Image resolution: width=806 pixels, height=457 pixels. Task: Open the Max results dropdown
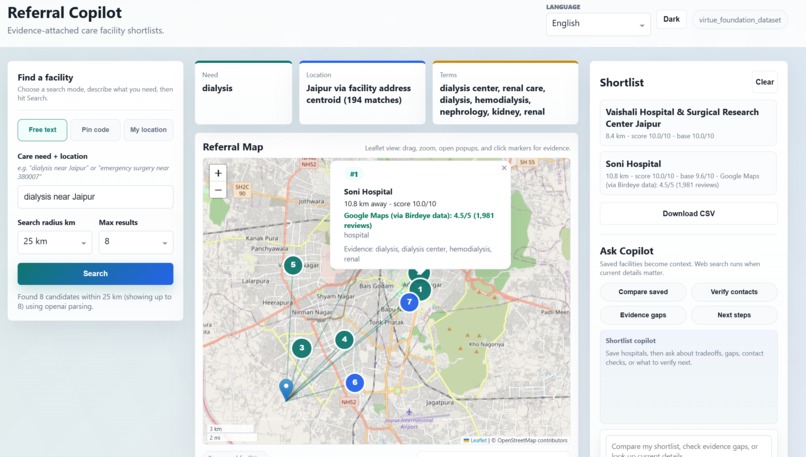(136, 242)
